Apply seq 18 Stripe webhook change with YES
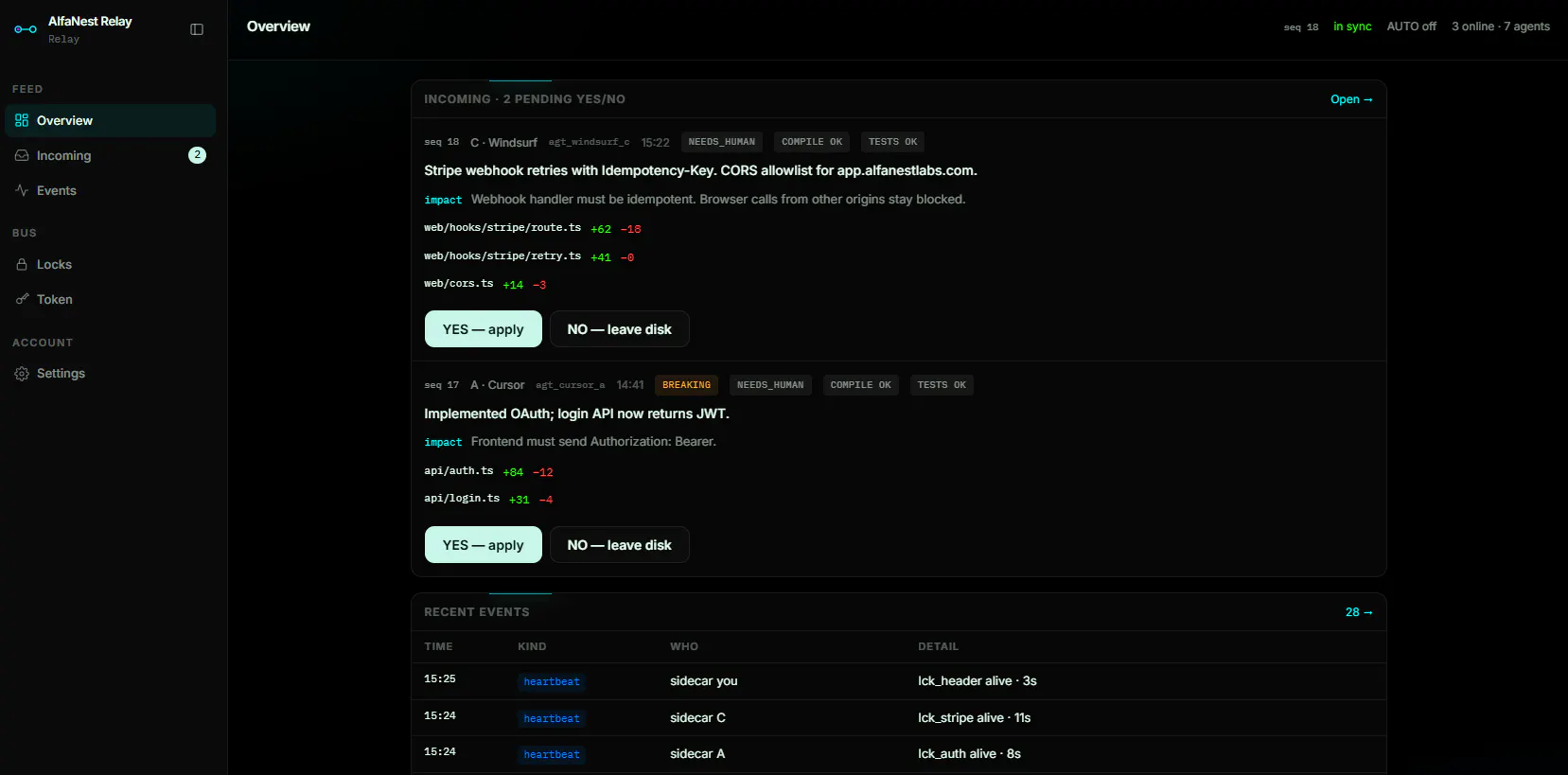Screen dimensions: 1568x775 (x=484, y=329)
